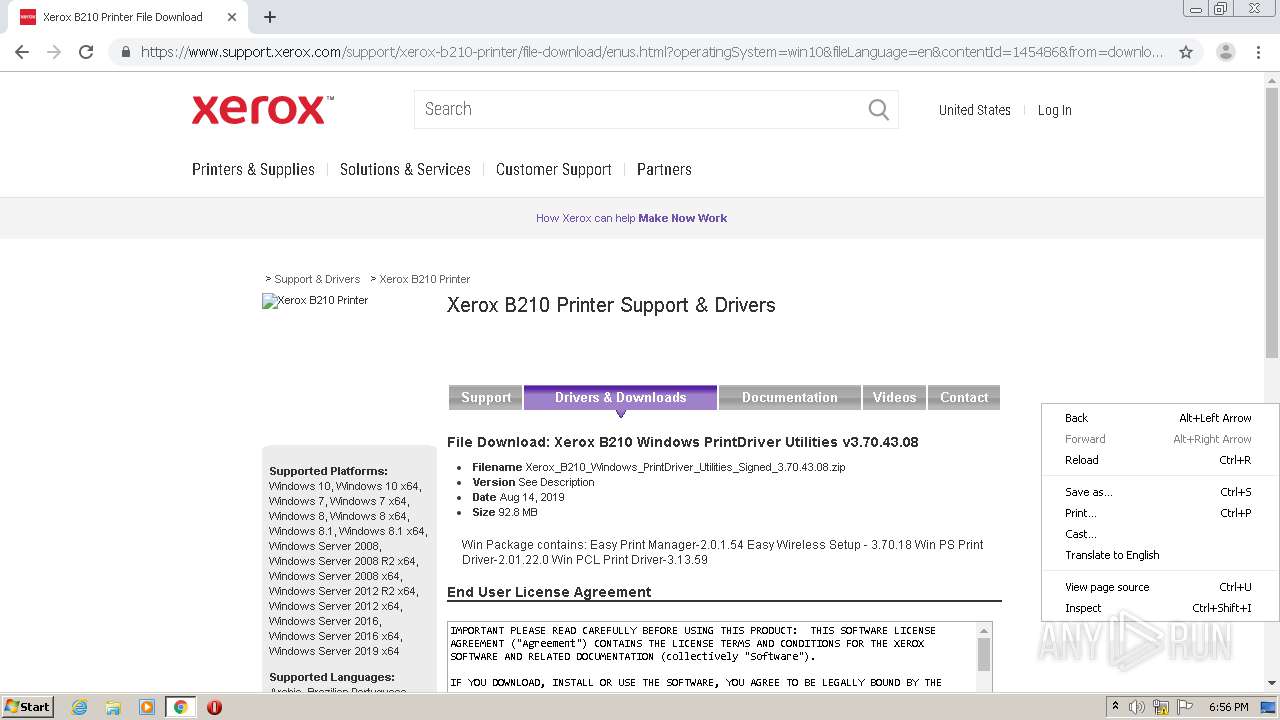
Task: Choose Print... in the context menu
Action: coord(1159,513)
